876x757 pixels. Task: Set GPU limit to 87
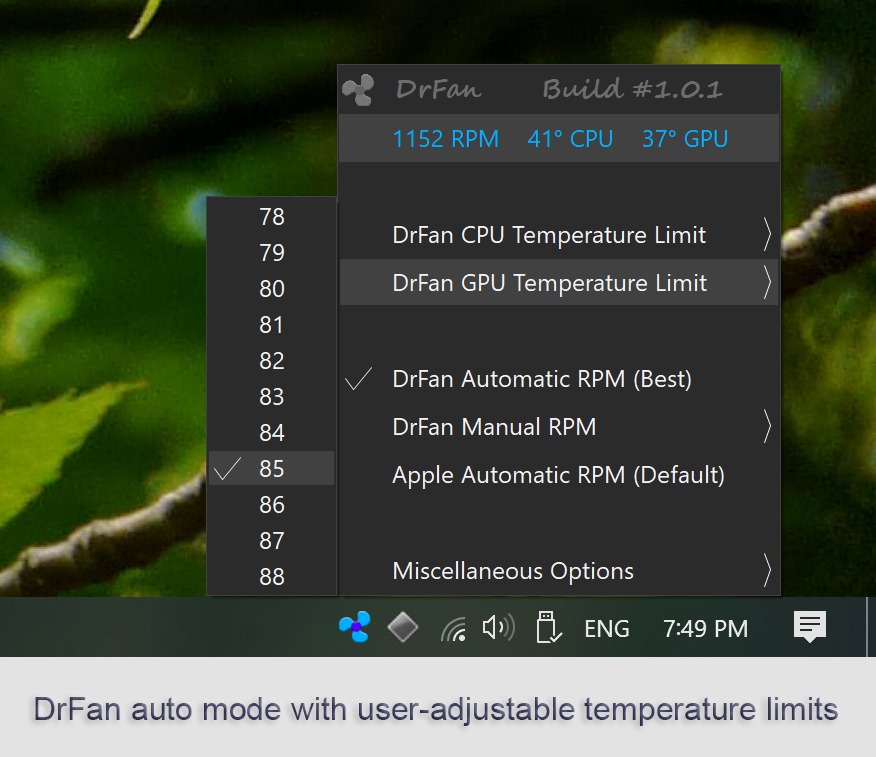tap(272, 540)
